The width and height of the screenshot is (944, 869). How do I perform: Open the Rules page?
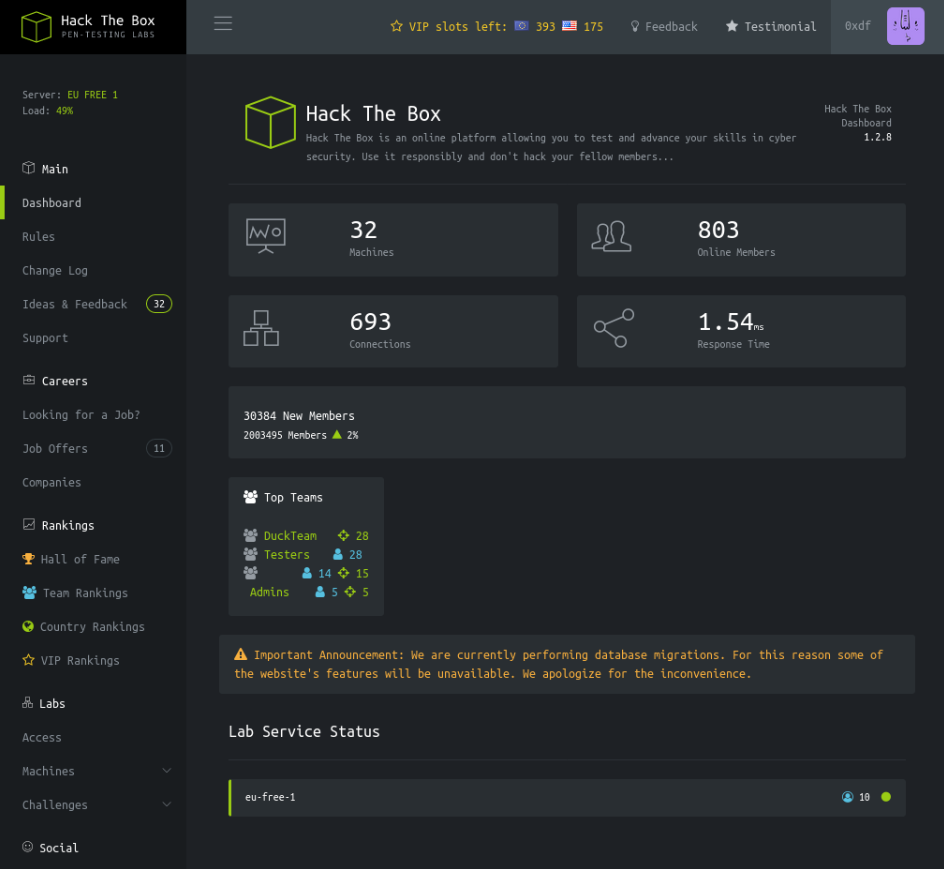(39, 237)
